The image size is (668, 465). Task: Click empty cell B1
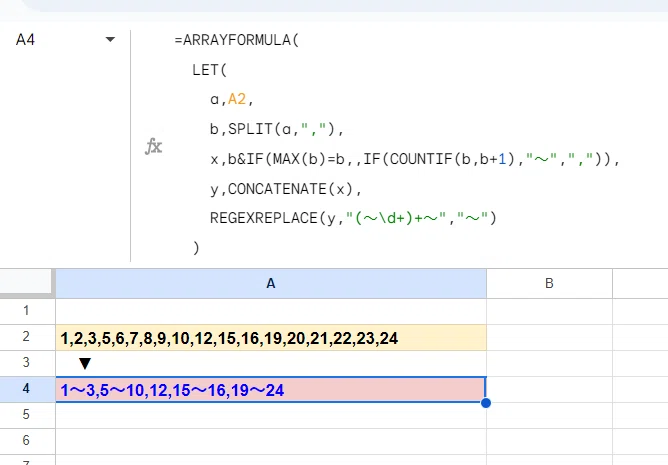click(549, 311)
